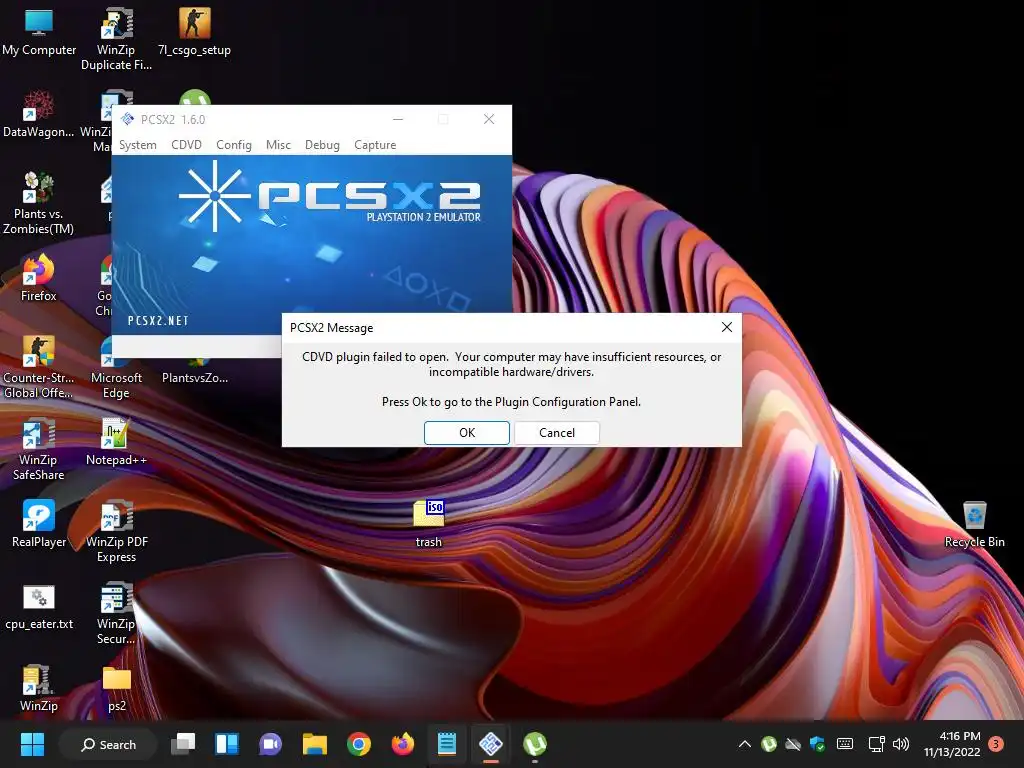The image size is (1024, 768).
Task: Open File Explorer from the taskbar
Action: [314, 743]
